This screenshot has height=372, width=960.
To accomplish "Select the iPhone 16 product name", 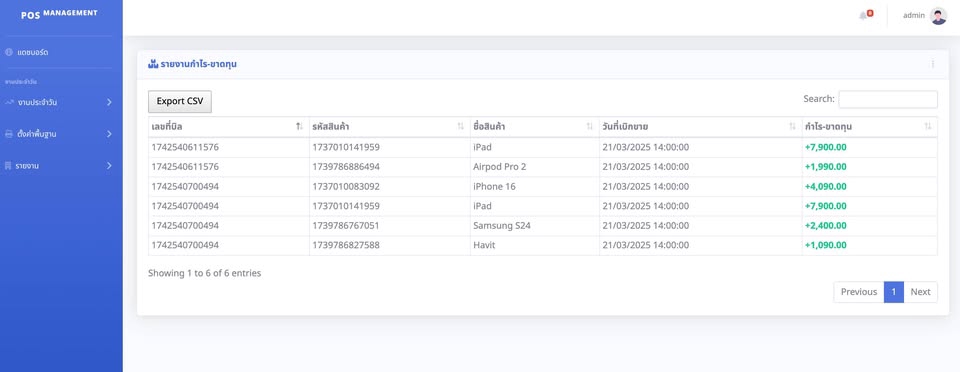I will tap(494, 186).
